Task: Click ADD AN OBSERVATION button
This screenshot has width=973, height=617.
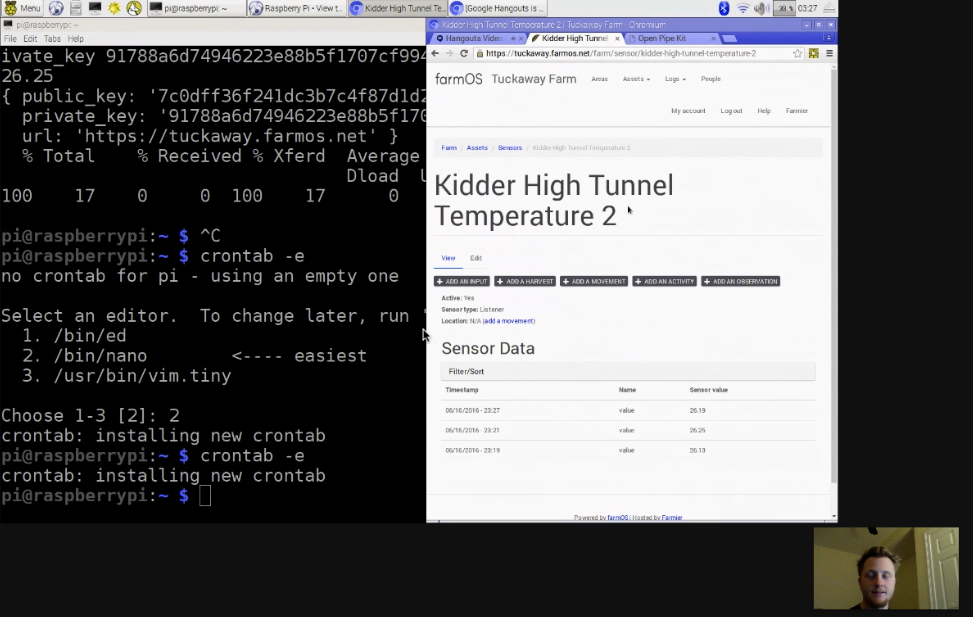Action: tap(740, 281)
